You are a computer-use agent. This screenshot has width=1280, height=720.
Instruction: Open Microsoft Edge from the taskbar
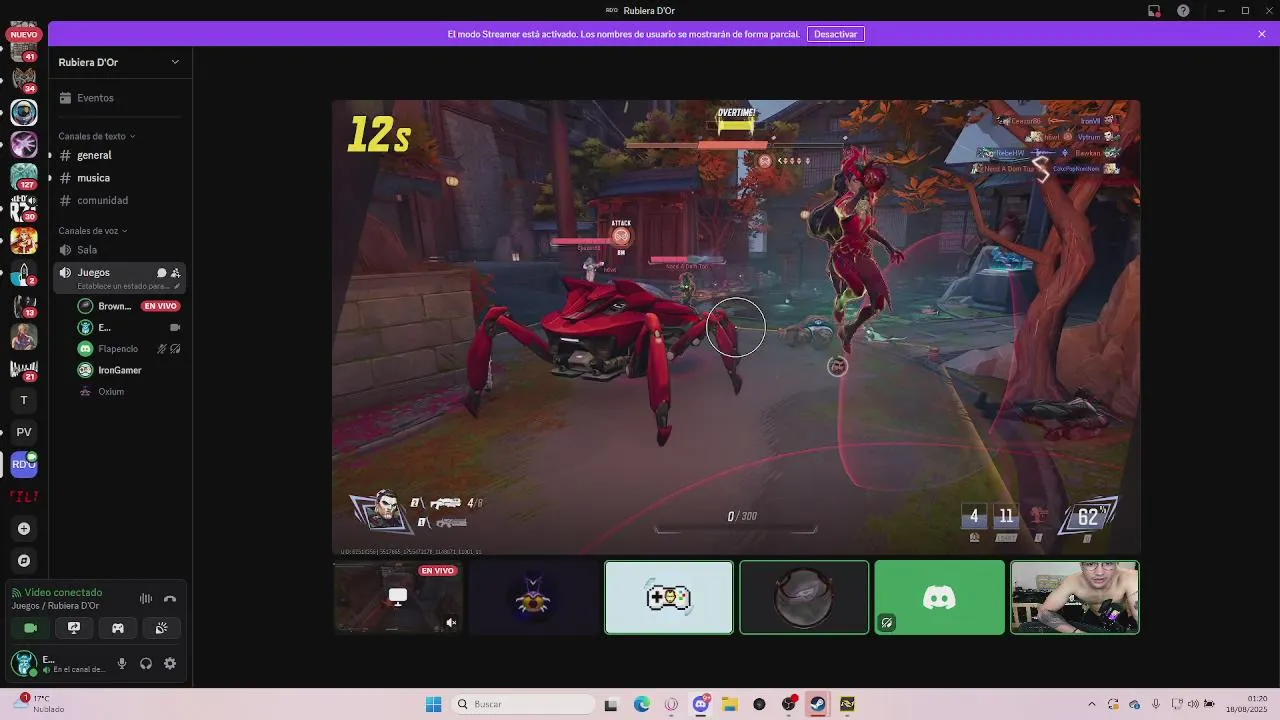coord(641,704)
